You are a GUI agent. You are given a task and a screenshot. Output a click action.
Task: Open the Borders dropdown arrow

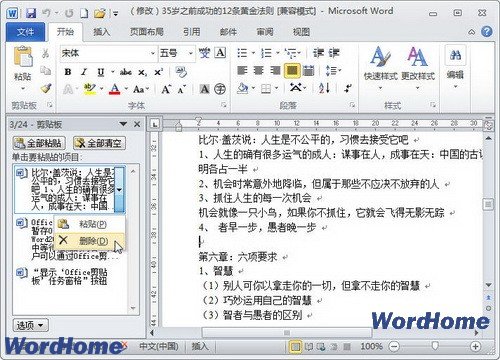[x=277, y=88]
